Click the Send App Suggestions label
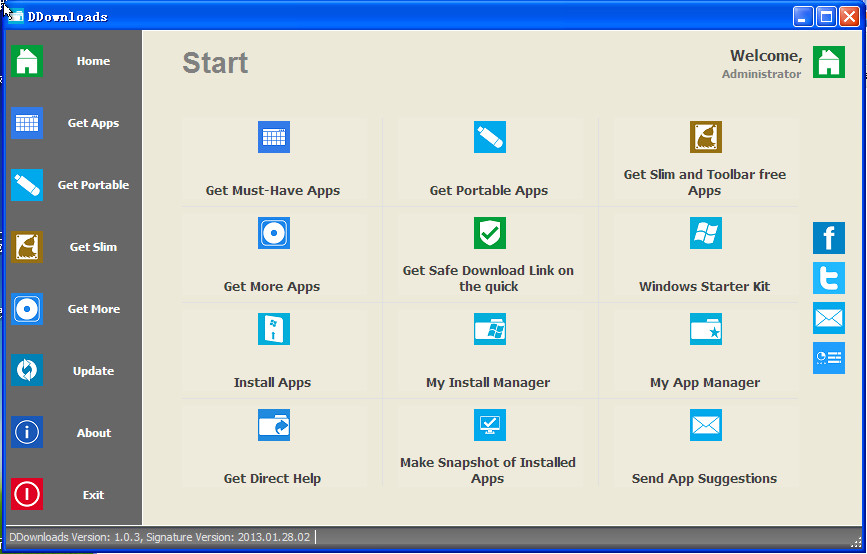The image size is (867, 554). pos(704,478)
